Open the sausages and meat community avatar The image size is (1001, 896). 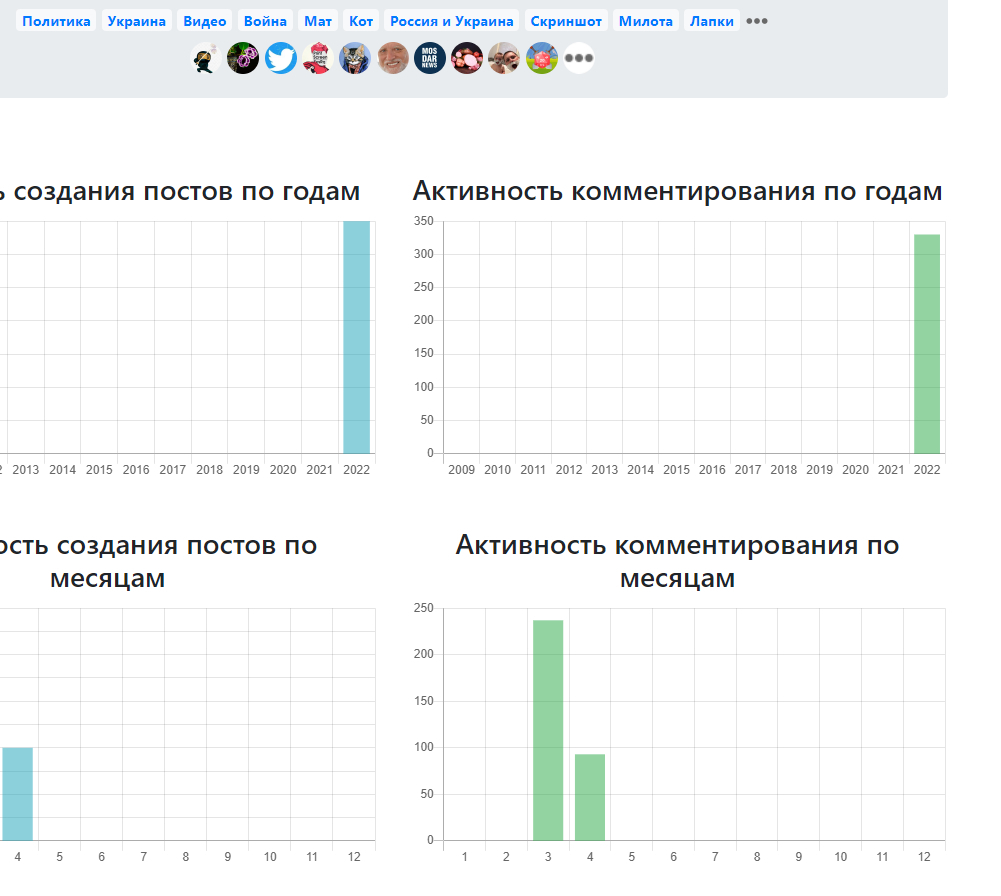point(467,58)
